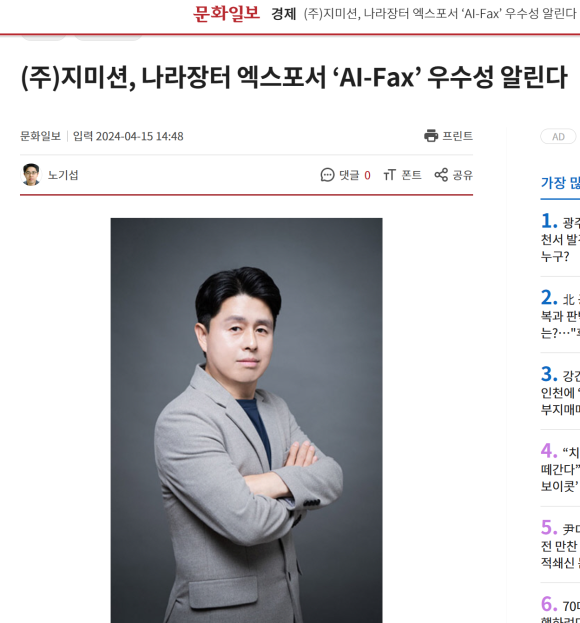Open the 폰트 font option
The image size is (580, 623).
(412, 175)
